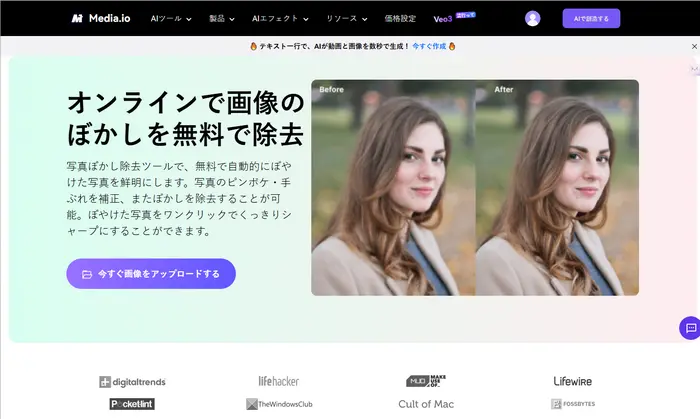Click the TheWindowsClub logo
700x419 pixels.
point(279,404)
